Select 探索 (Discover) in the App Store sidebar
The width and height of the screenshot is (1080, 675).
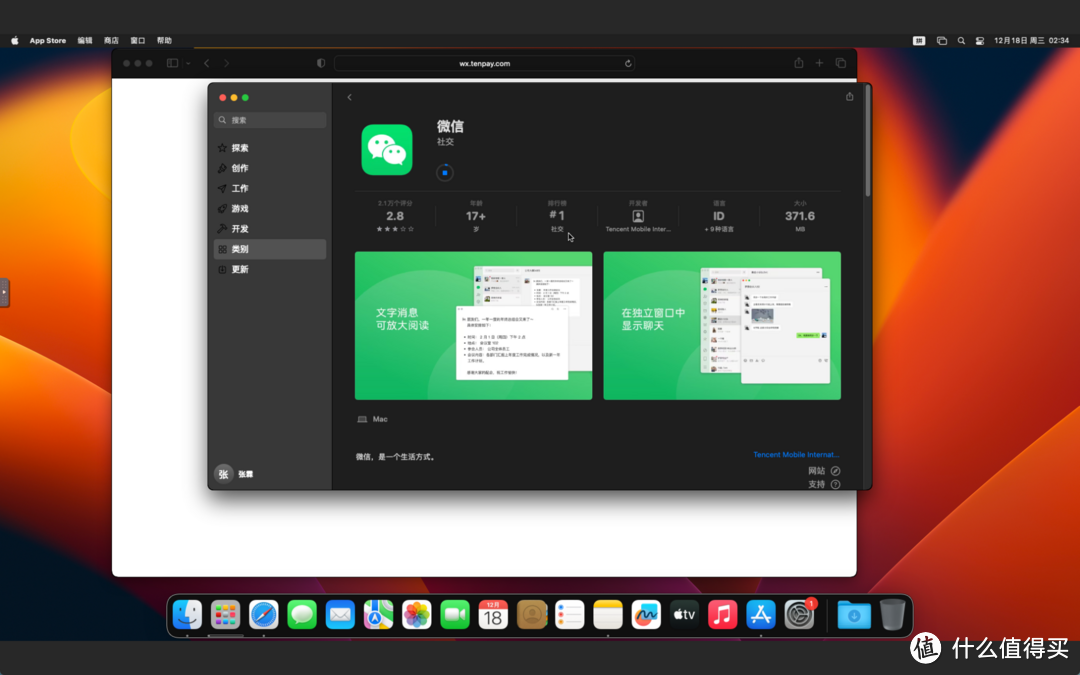(x=241, y=147)
